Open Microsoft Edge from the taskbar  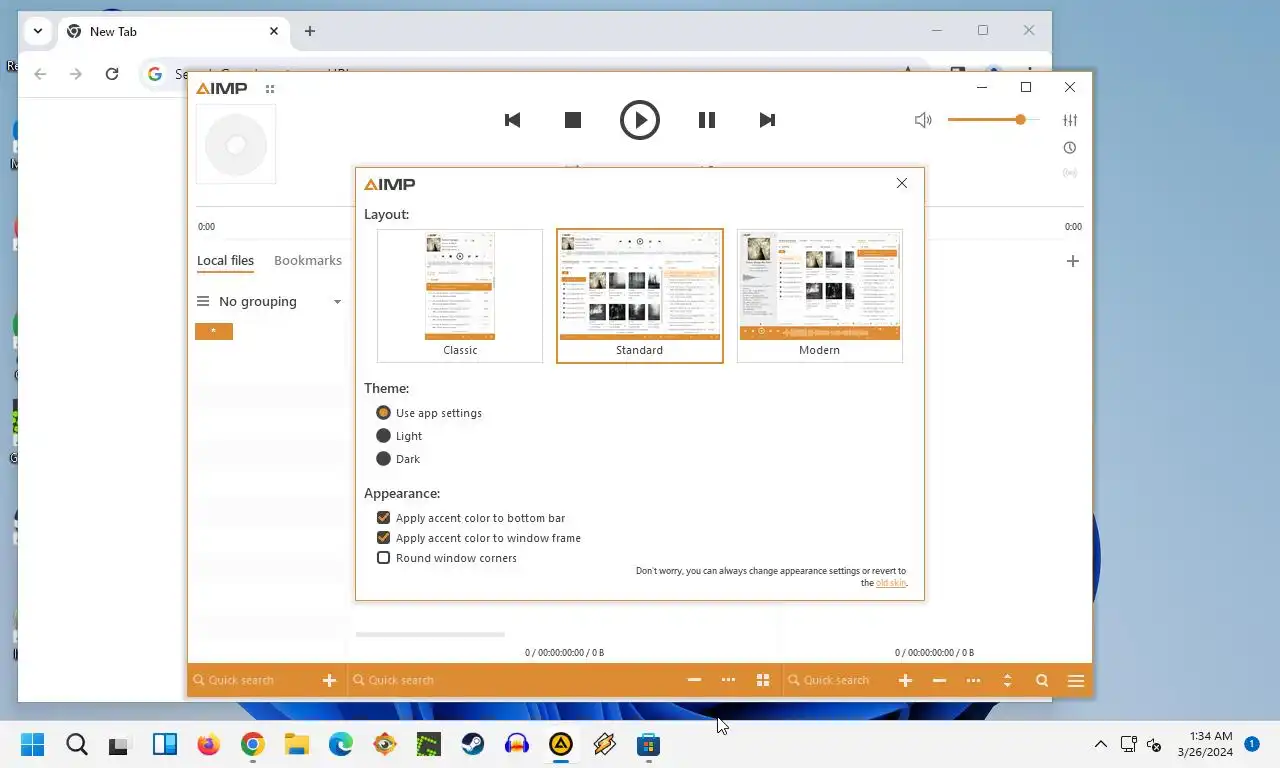pyautogui.click(x=341, y=744)
